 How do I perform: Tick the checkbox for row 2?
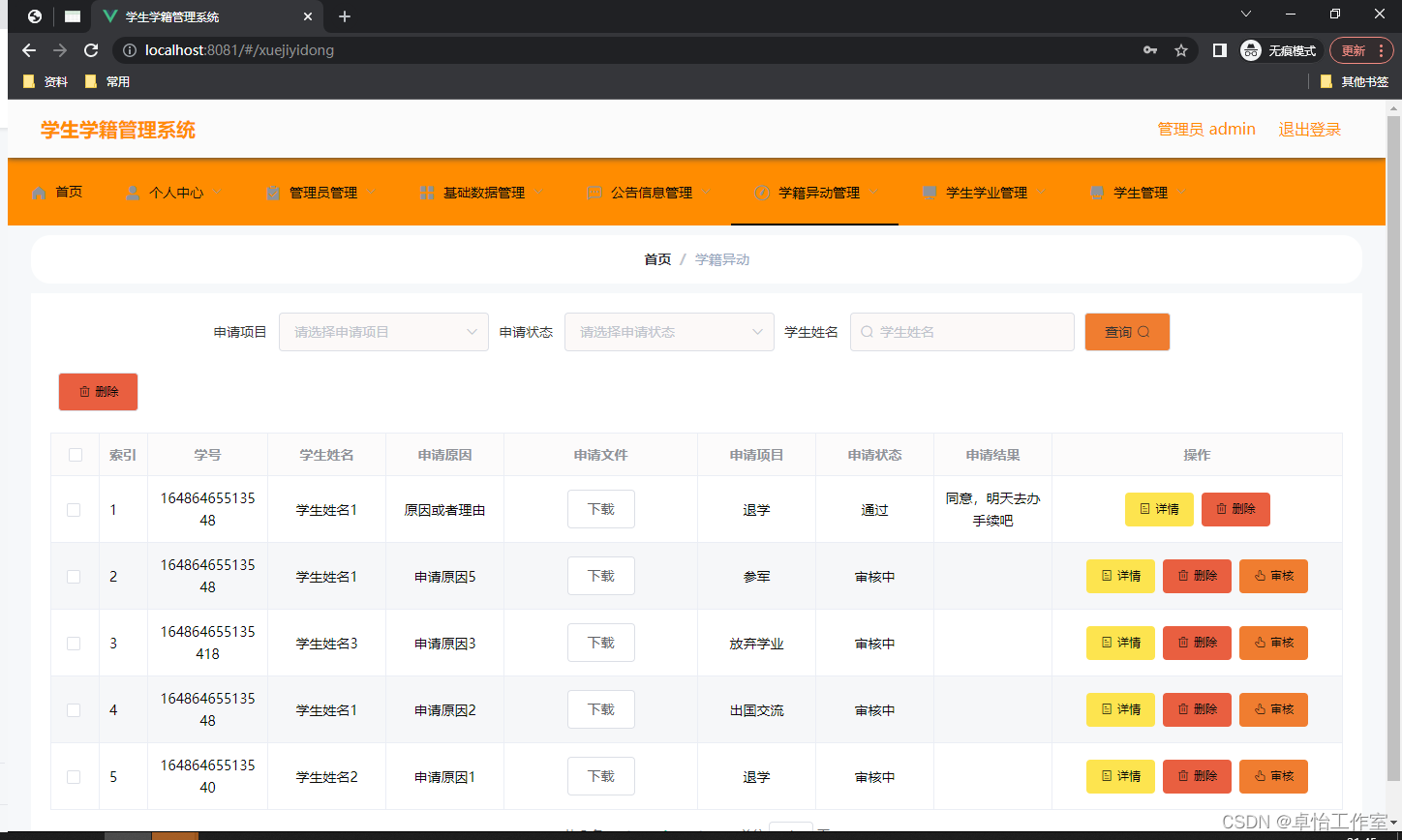pos(74,577)
